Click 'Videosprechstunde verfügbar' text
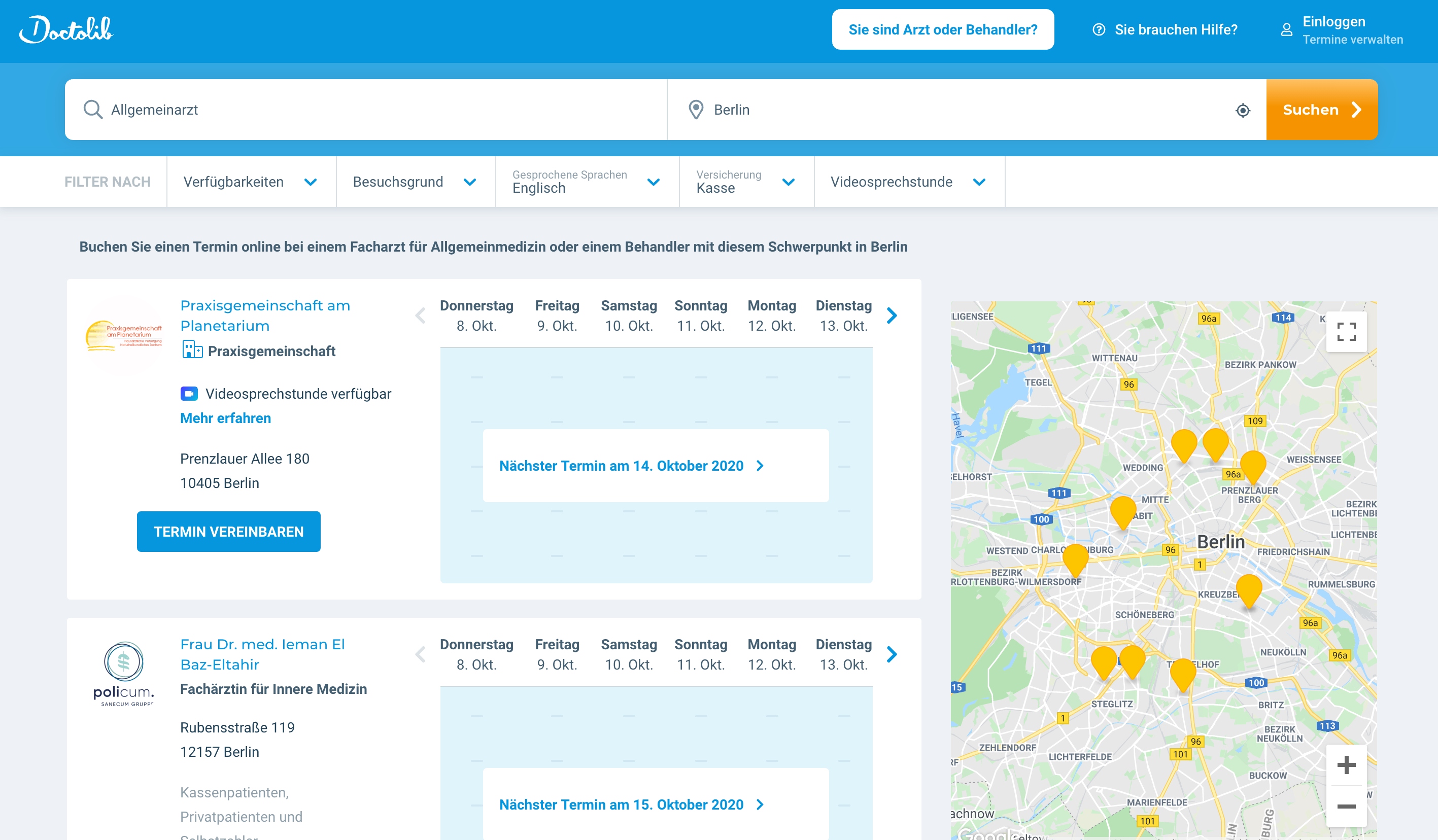Image resolution: width=1438 pixels, height=840 pixels. tap(298, 394)
